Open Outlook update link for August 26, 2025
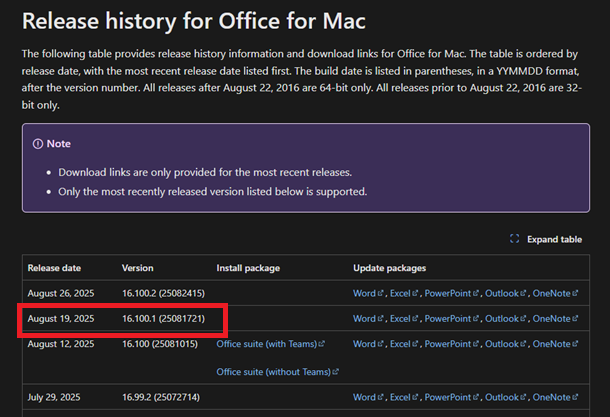Image resolution: width=610 pixels, height=417 pixels. [x=505, y=293]
